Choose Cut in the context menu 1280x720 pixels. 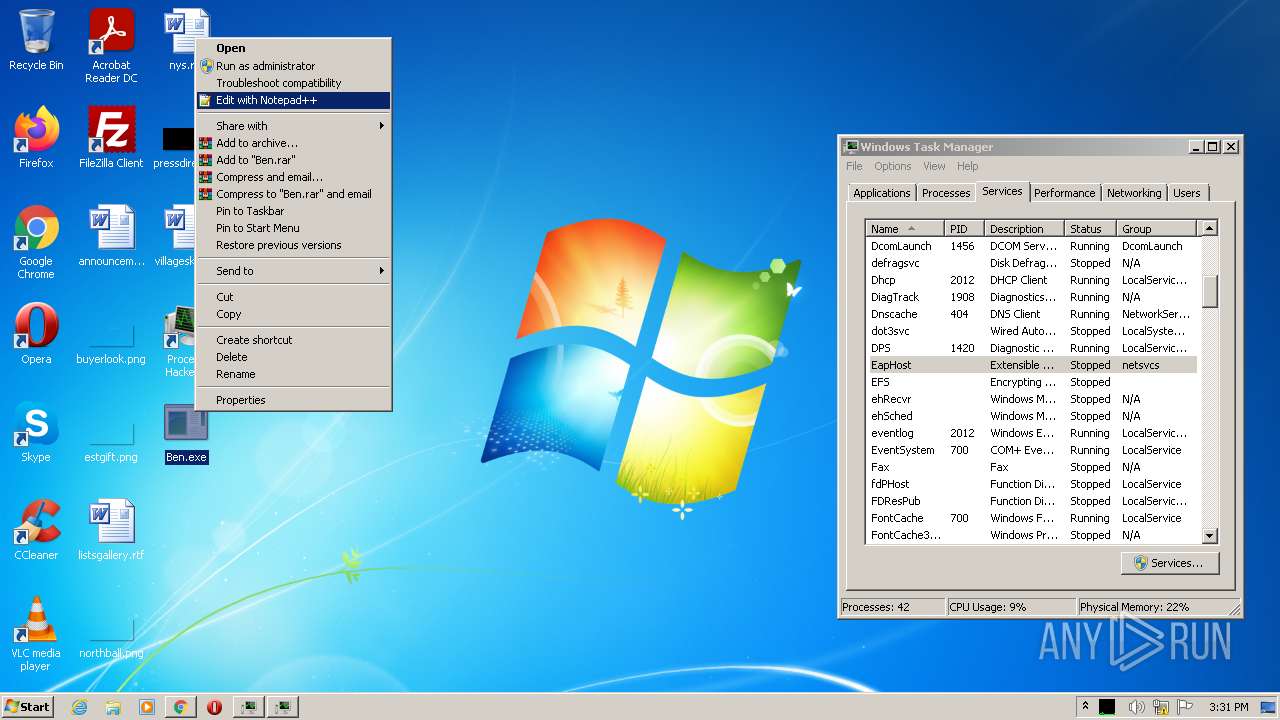(293, 297)
